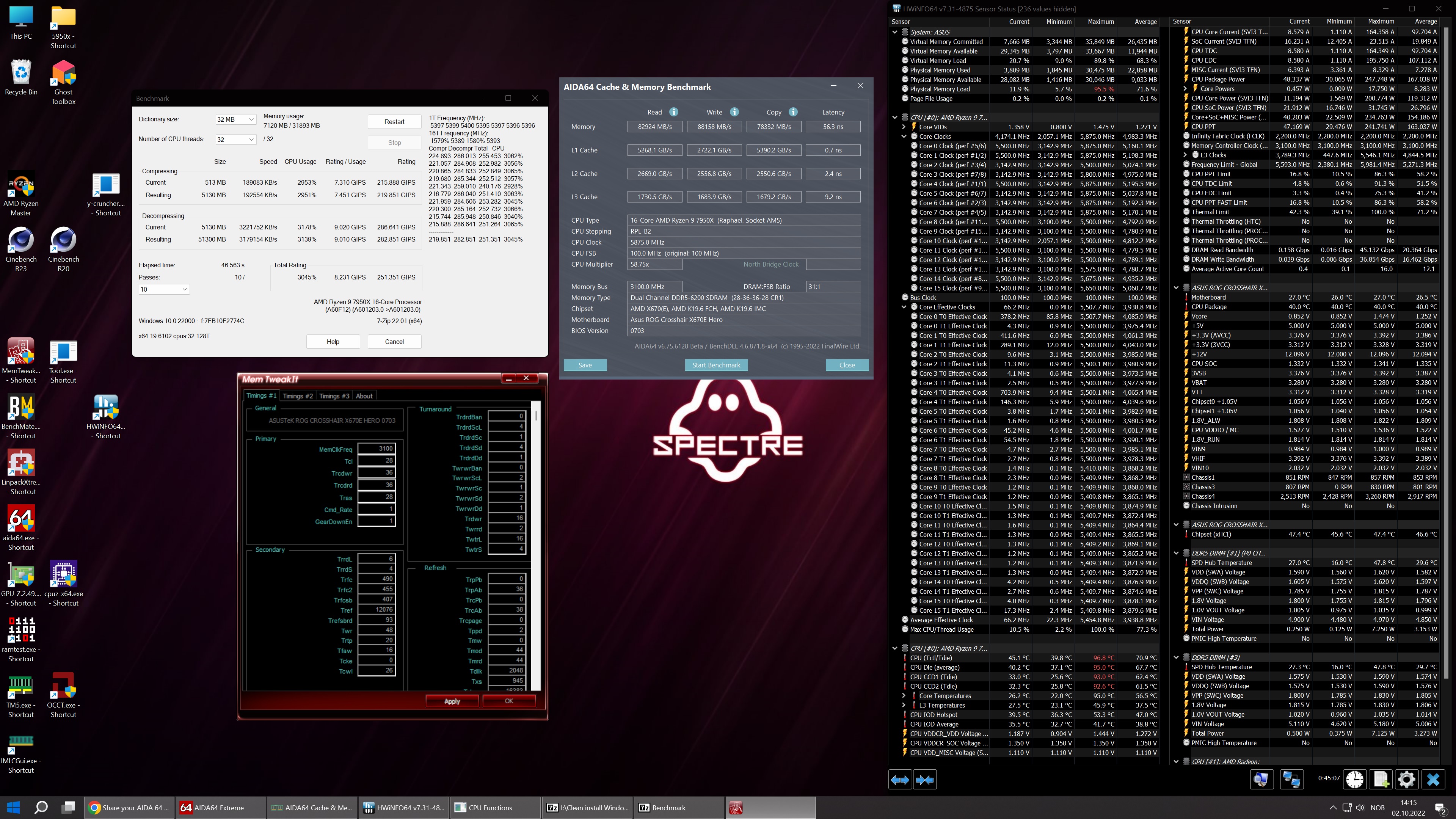Viewport: 1456px width, 819px height.
Task: Expand the L3 Clocks sensor row
Action: point(1185,155)
